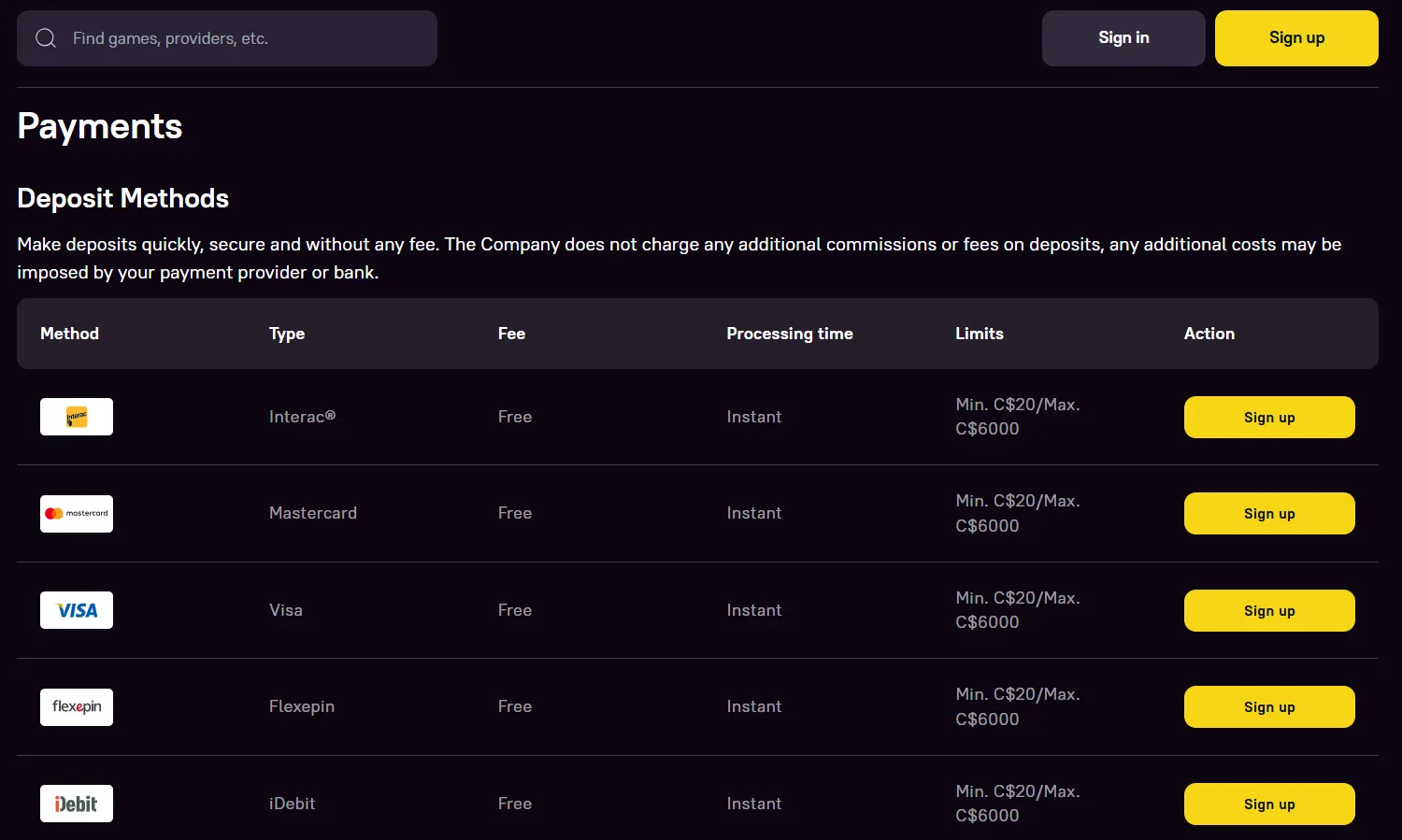Click Instant in the Flexepin row
The height and width of the screenshot is (840, 1402).
(x=754, y=706)
